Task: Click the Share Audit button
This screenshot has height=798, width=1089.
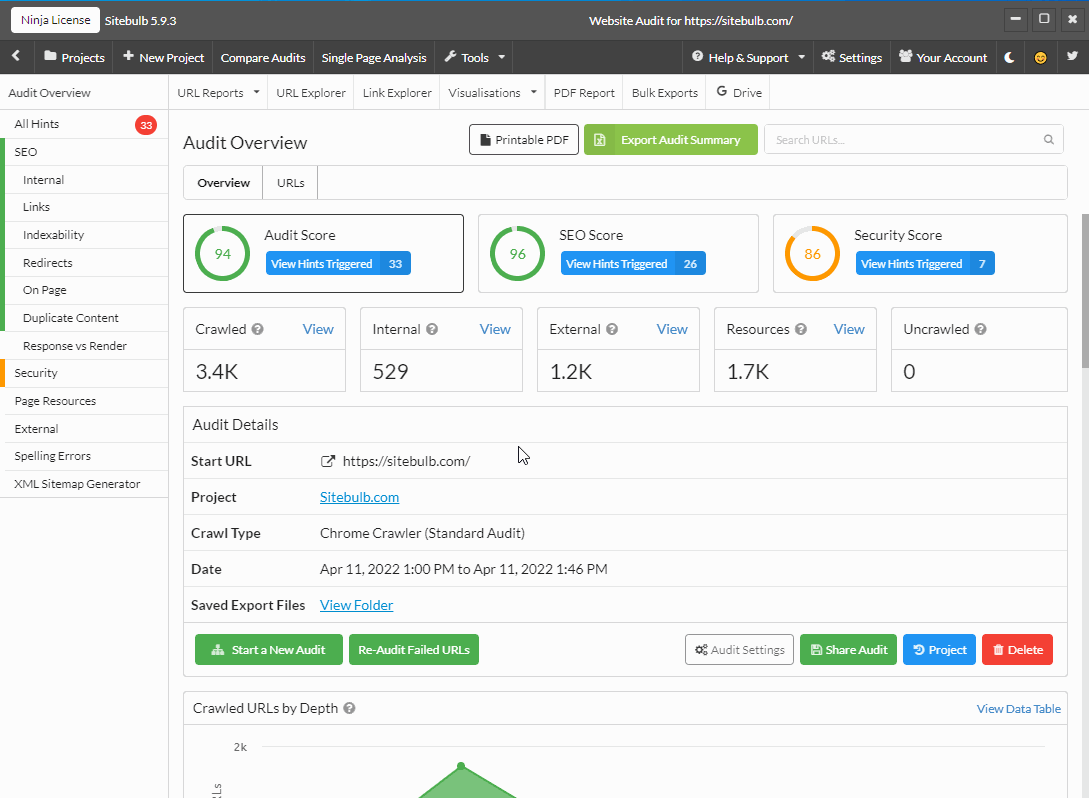Action: pos(849,649)
